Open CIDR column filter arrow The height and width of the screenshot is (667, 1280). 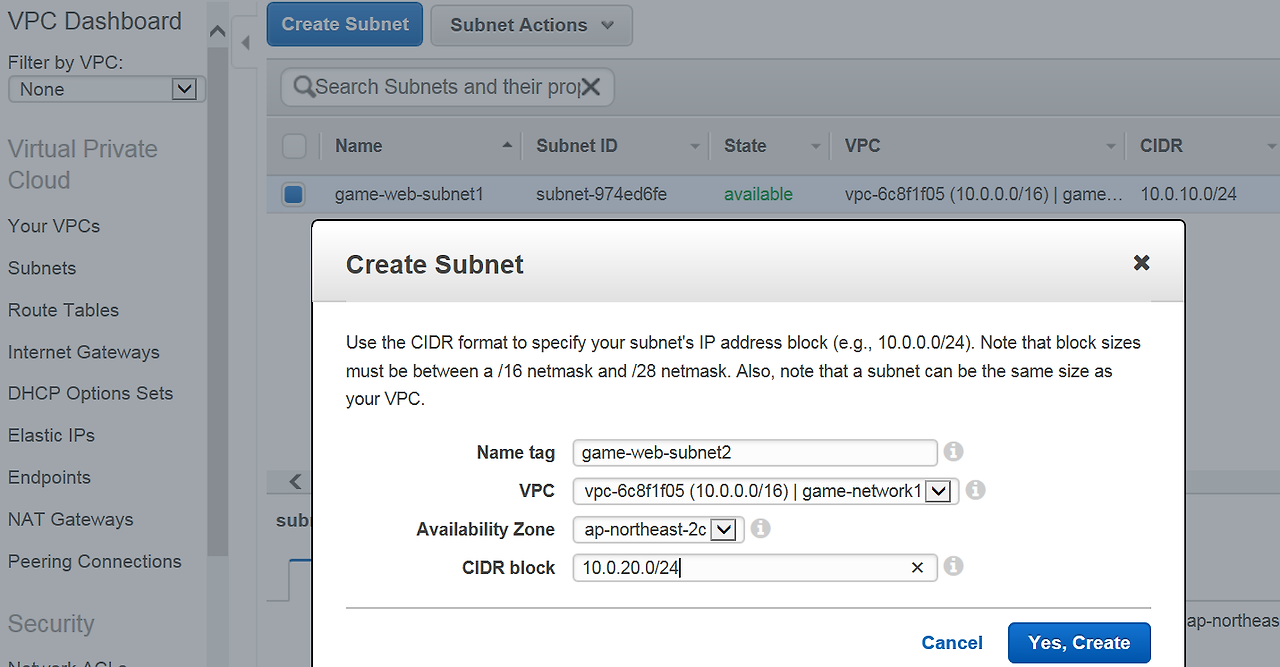[1270, 147]
